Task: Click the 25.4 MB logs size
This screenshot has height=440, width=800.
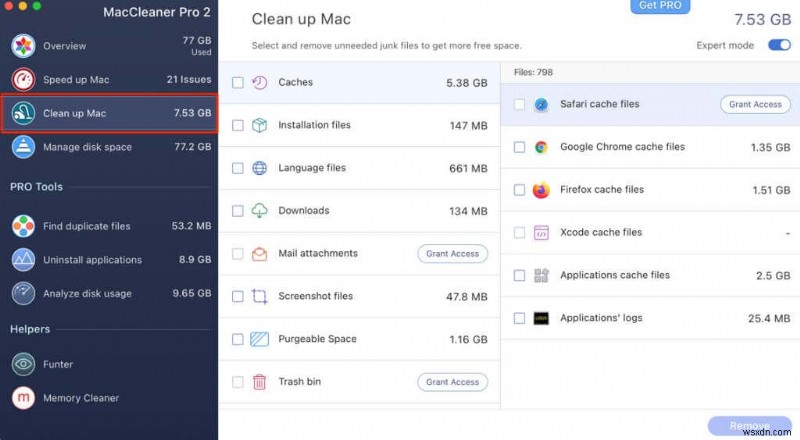Action: (769, 319)
